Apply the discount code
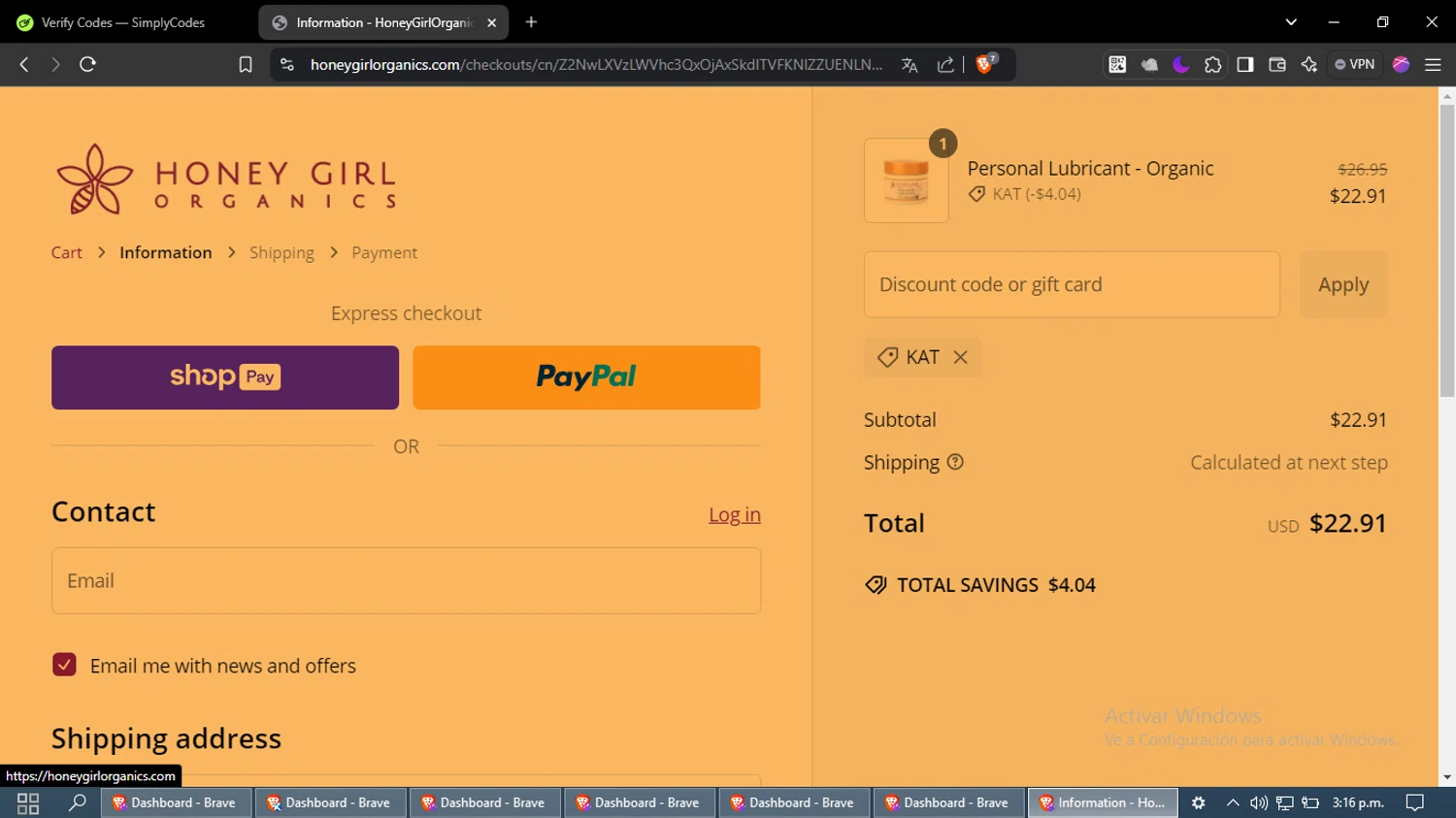1456x818 pixels. [x=1343, y=284]
